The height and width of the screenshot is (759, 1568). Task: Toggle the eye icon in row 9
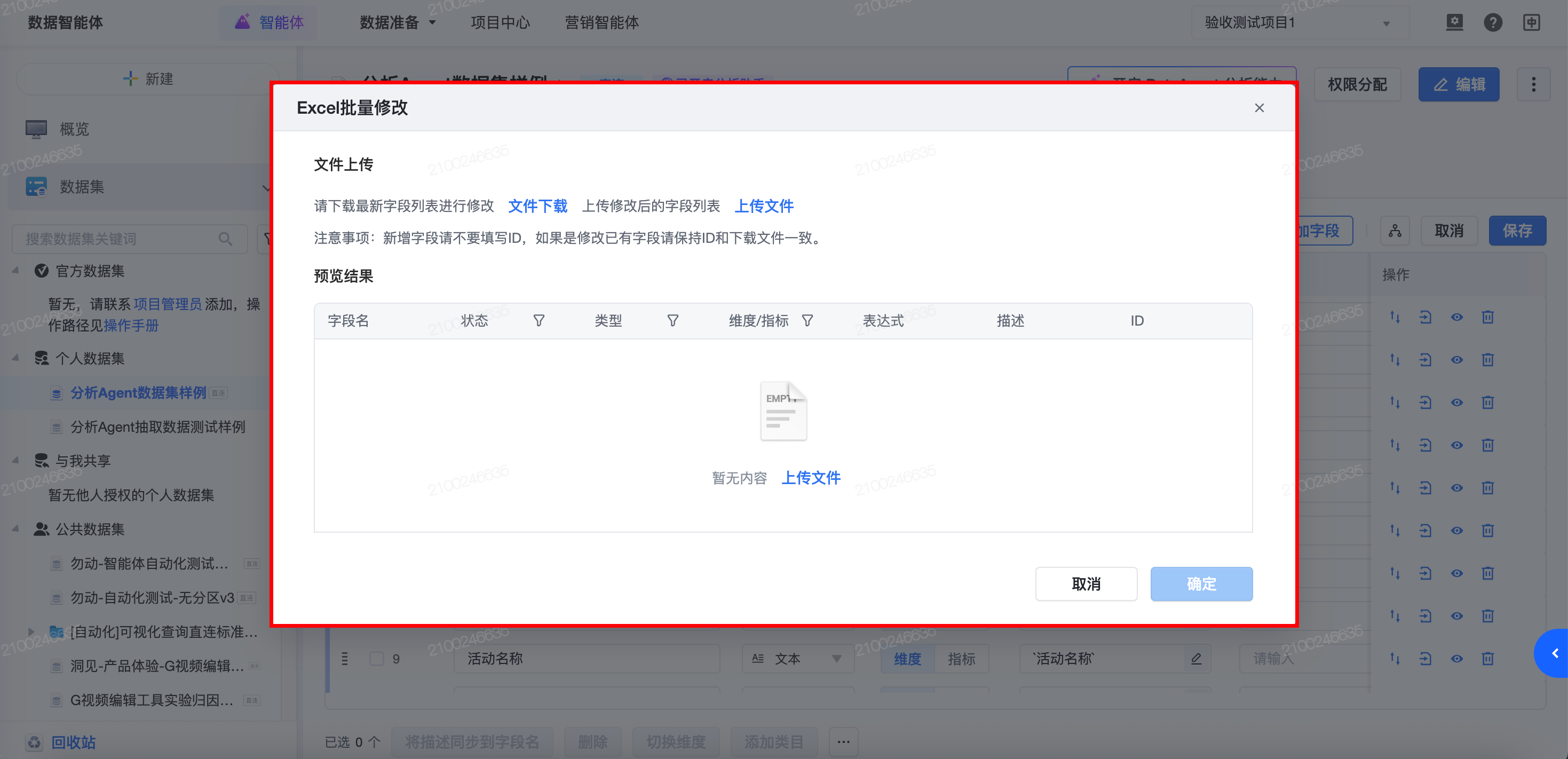tap(1456, 659)
